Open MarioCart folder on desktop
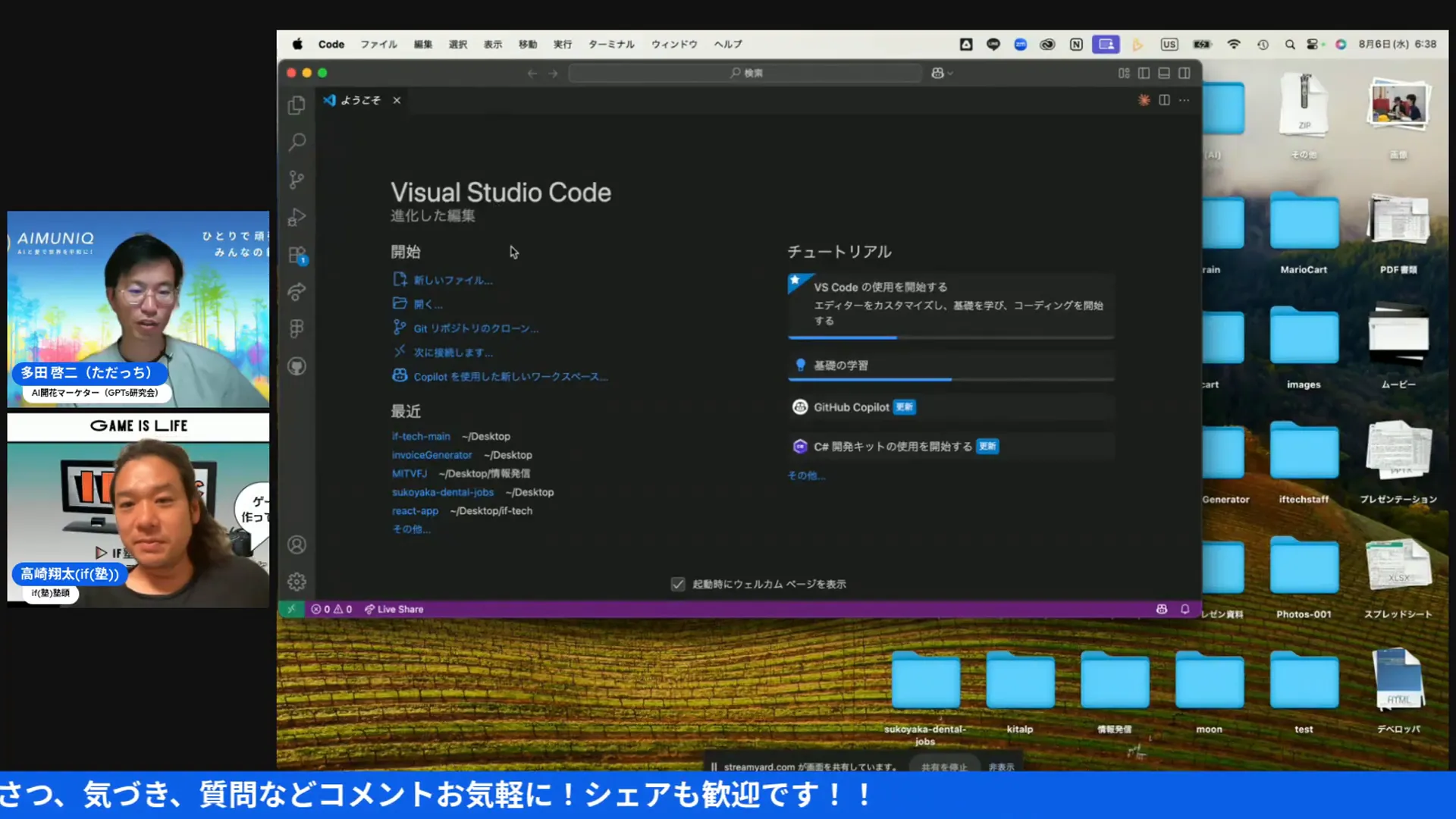The image size is (1456, 819). (1304, 234)
